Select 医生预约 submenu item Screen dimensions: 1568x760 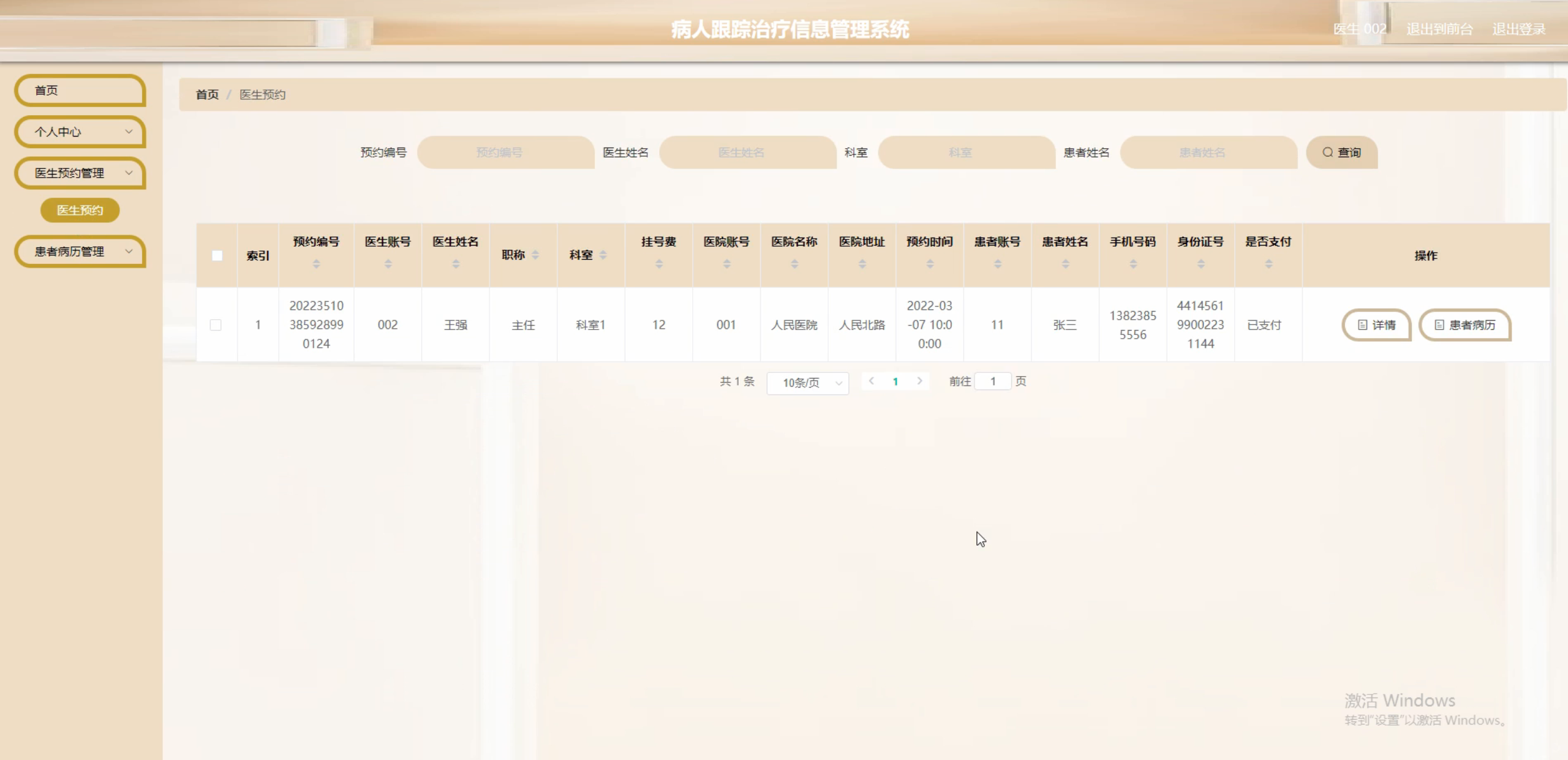(x=80, y=210)
